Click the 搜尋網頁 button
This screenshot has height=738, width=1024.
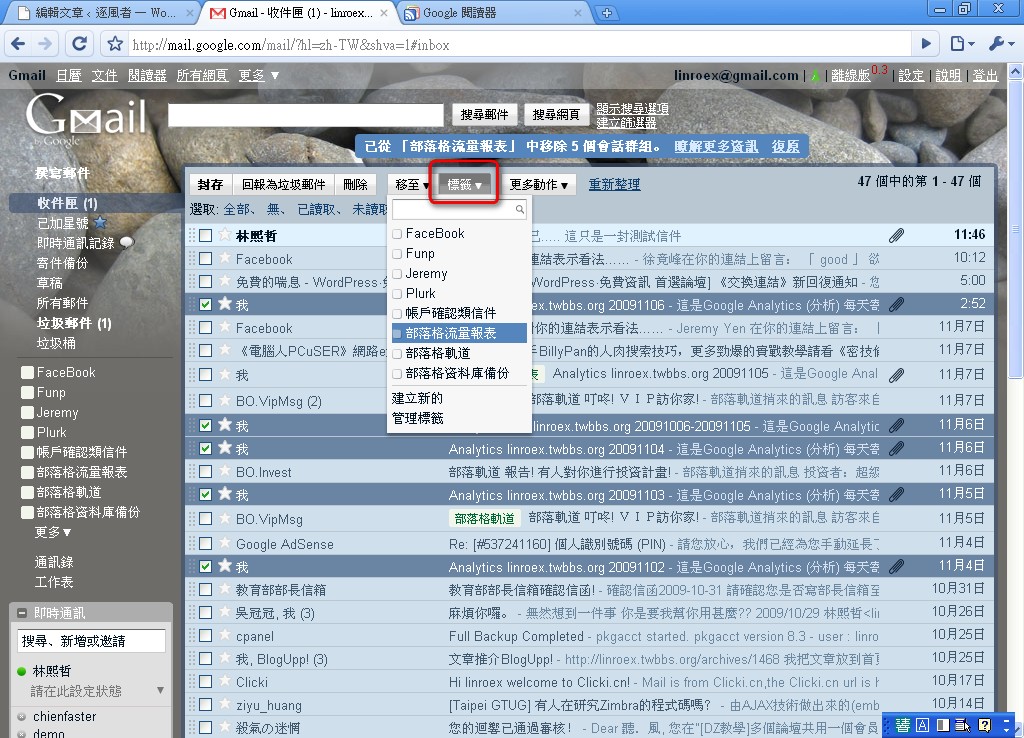(x=556, y=115)
